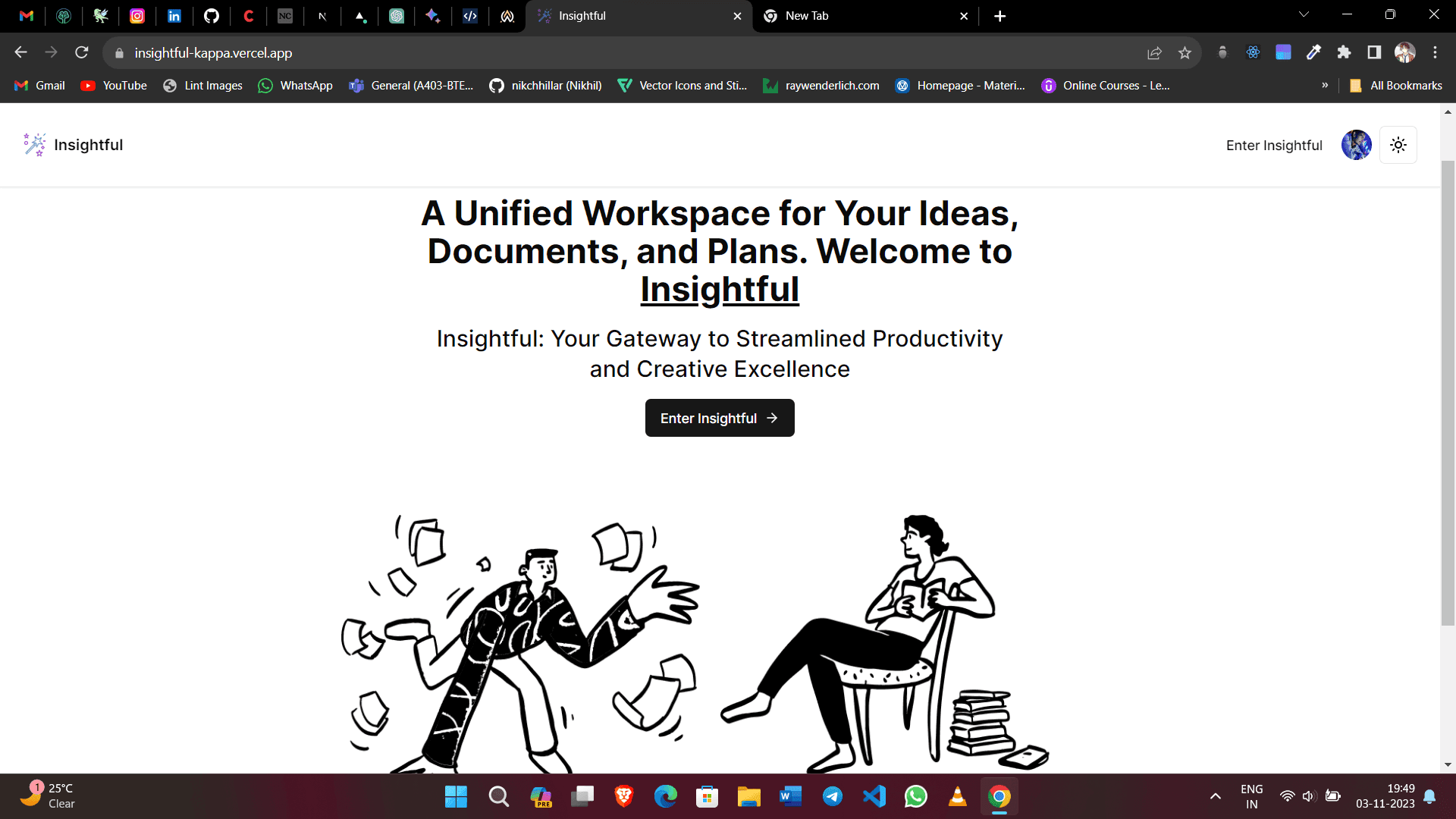Open Microsoft Store from taskbar
The width and height of the screenshot is (1456, 819).
(x=708, y=796)
